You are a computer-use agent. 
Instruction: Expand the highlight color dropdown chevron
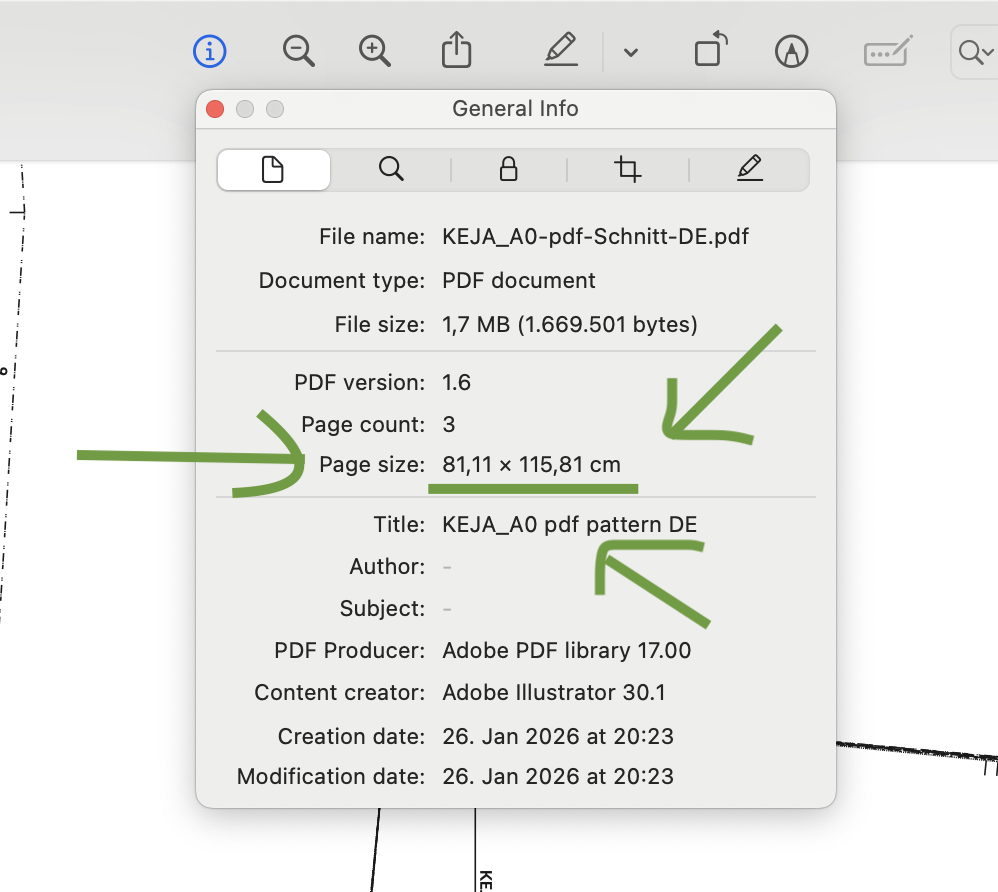(x=630, y=52)
